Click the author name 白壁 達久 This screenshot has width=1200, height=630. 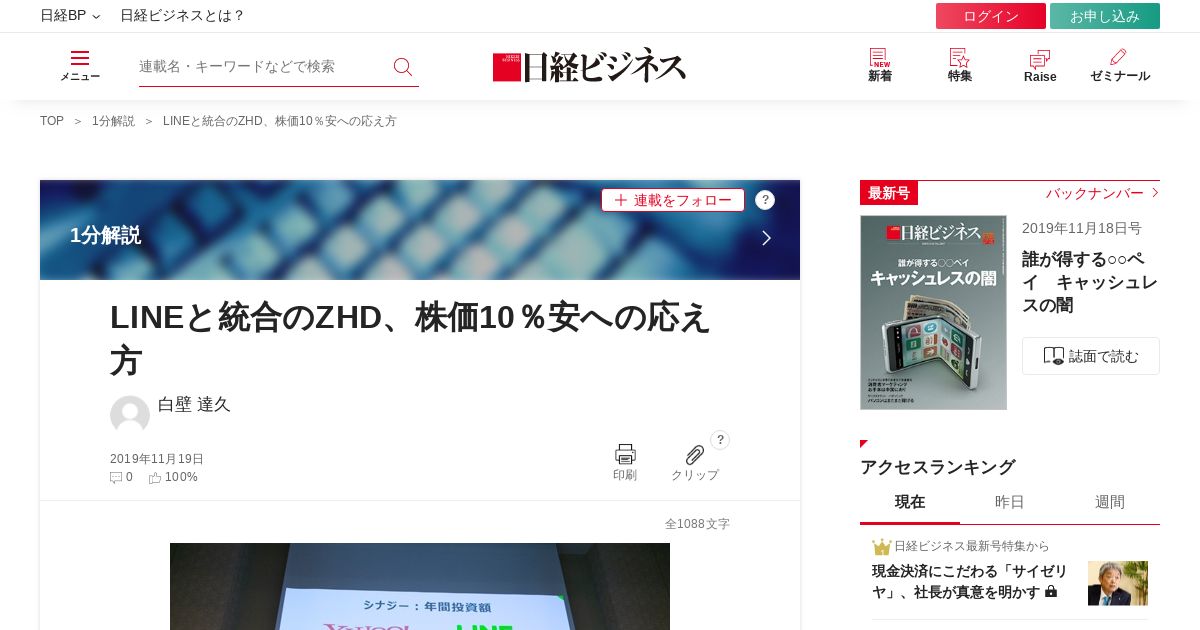coord(194,404)
